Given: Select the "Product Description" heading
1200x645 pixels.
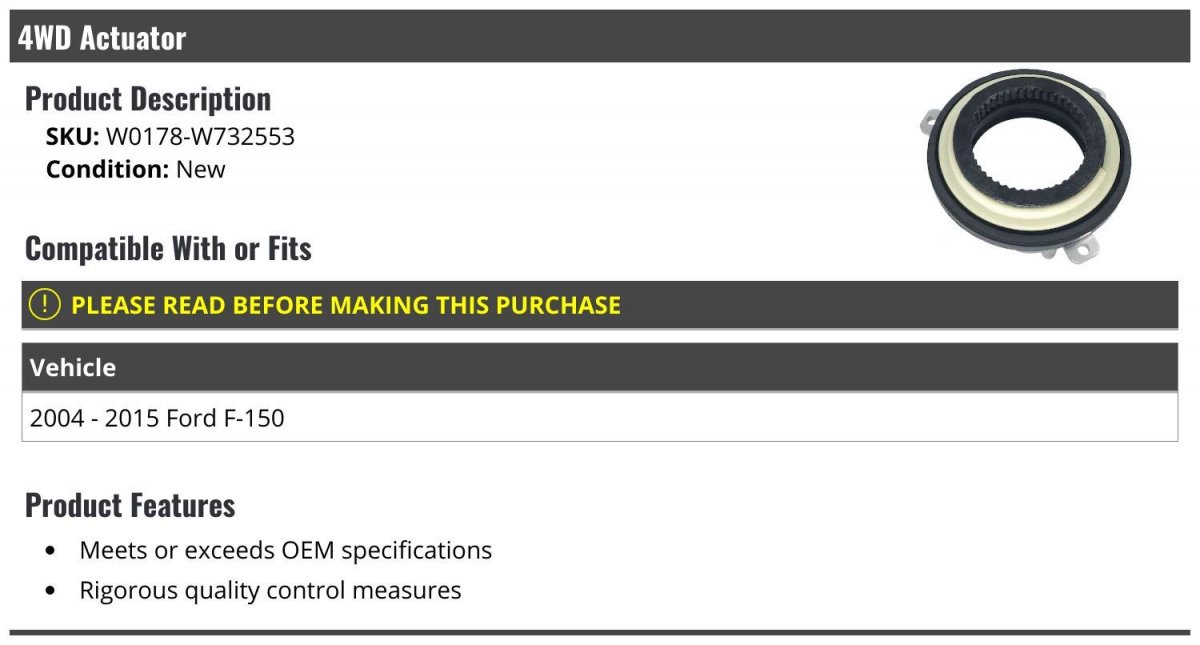Looking at the screenshot, I should pos(148,99).
